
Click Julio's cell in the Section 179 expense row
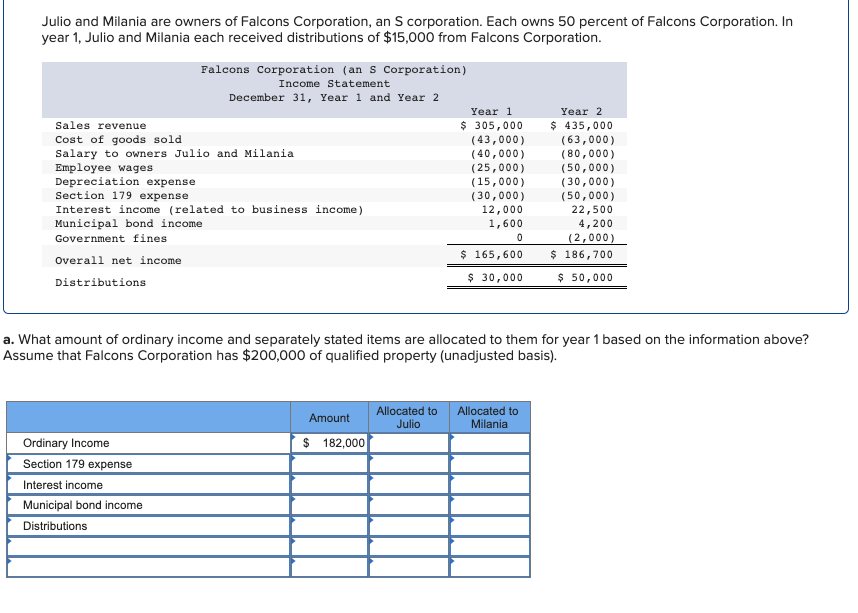point(409,464)
